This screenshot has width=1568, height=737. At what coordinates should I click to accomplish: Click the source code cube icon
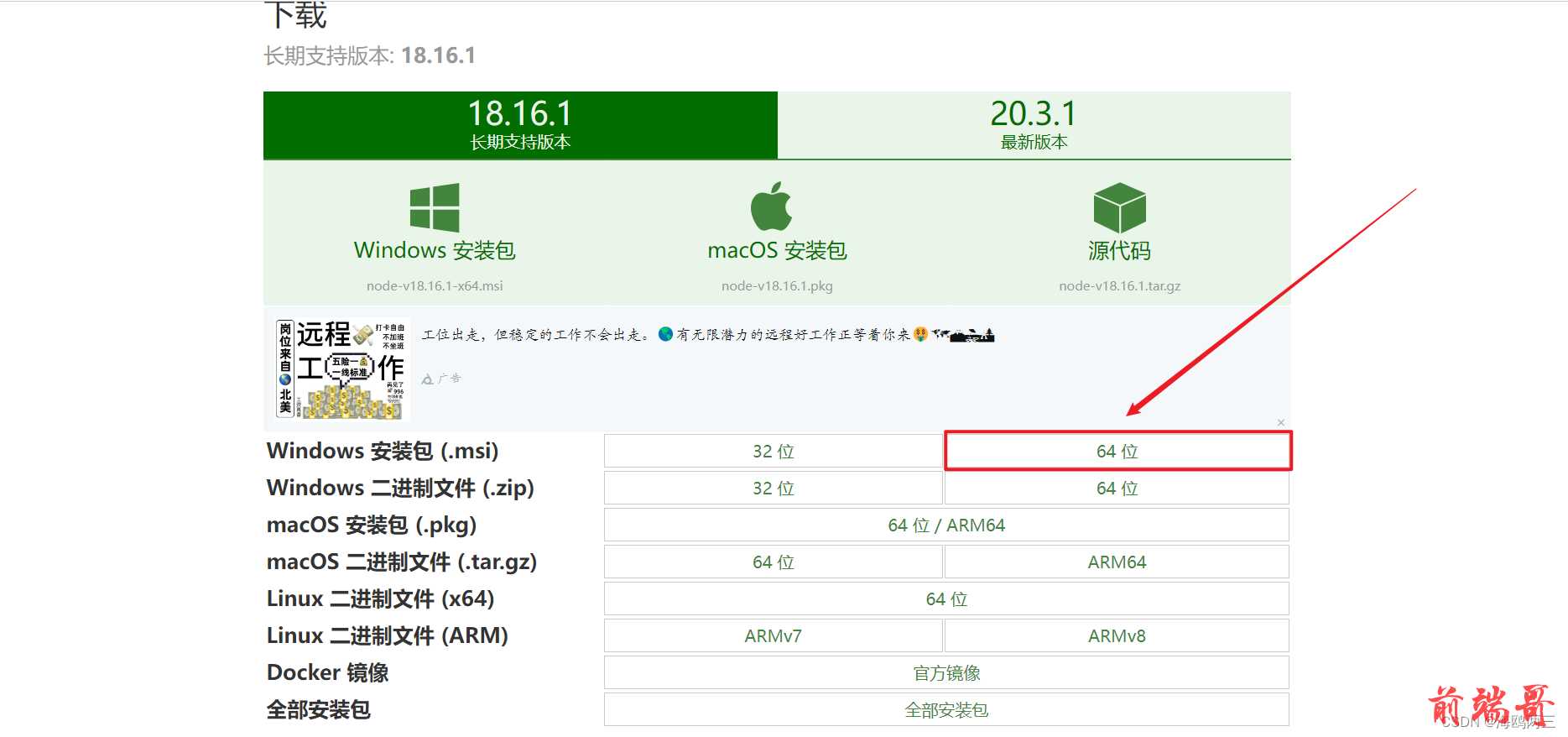coord(1119,207)
